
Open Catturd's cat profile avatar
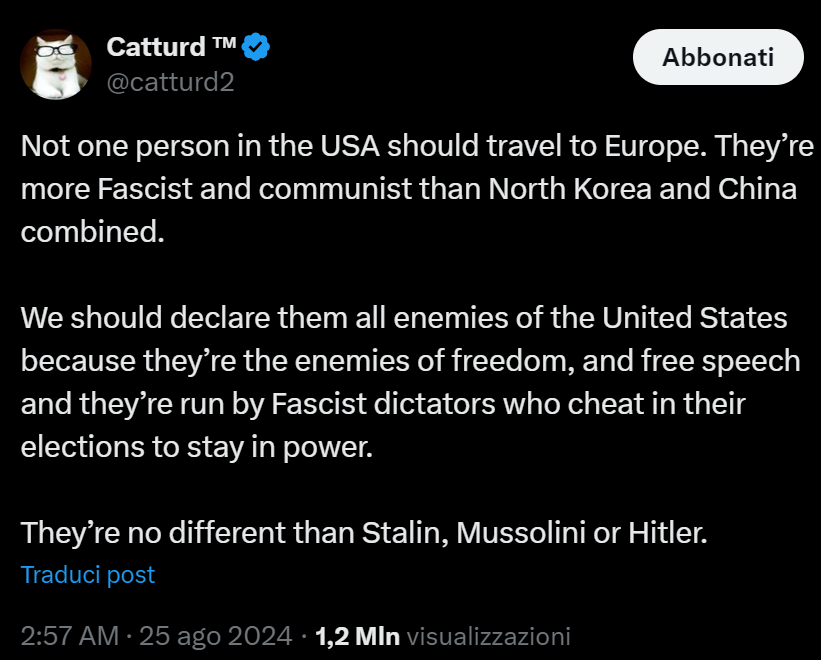(59, 64)
